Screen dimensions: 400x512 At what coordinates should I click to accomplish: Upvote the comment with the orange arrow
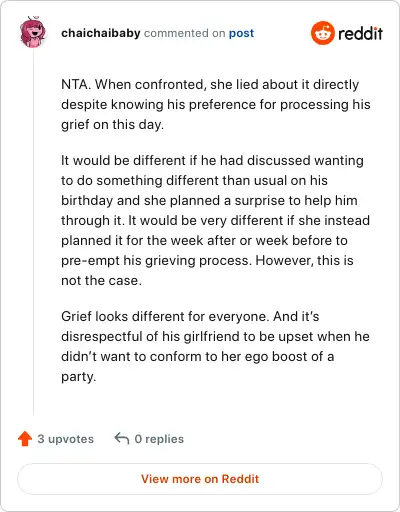(25, 439)
